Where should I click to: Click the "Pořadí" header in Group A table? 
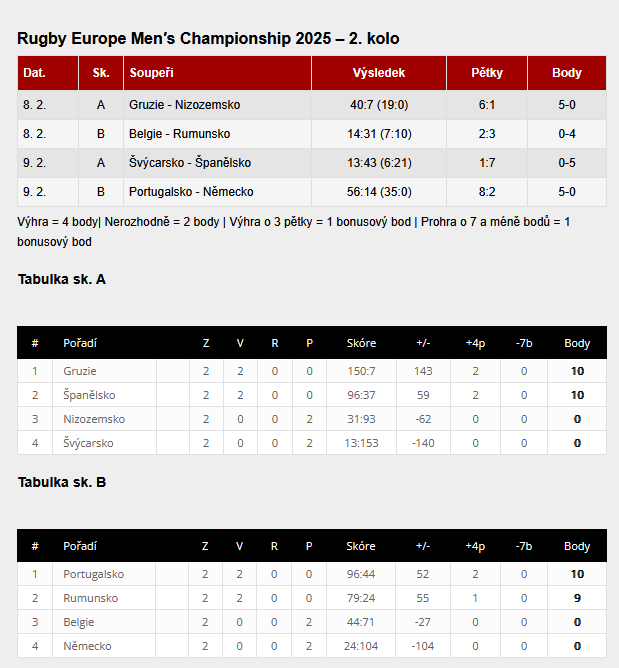point(80,343)
